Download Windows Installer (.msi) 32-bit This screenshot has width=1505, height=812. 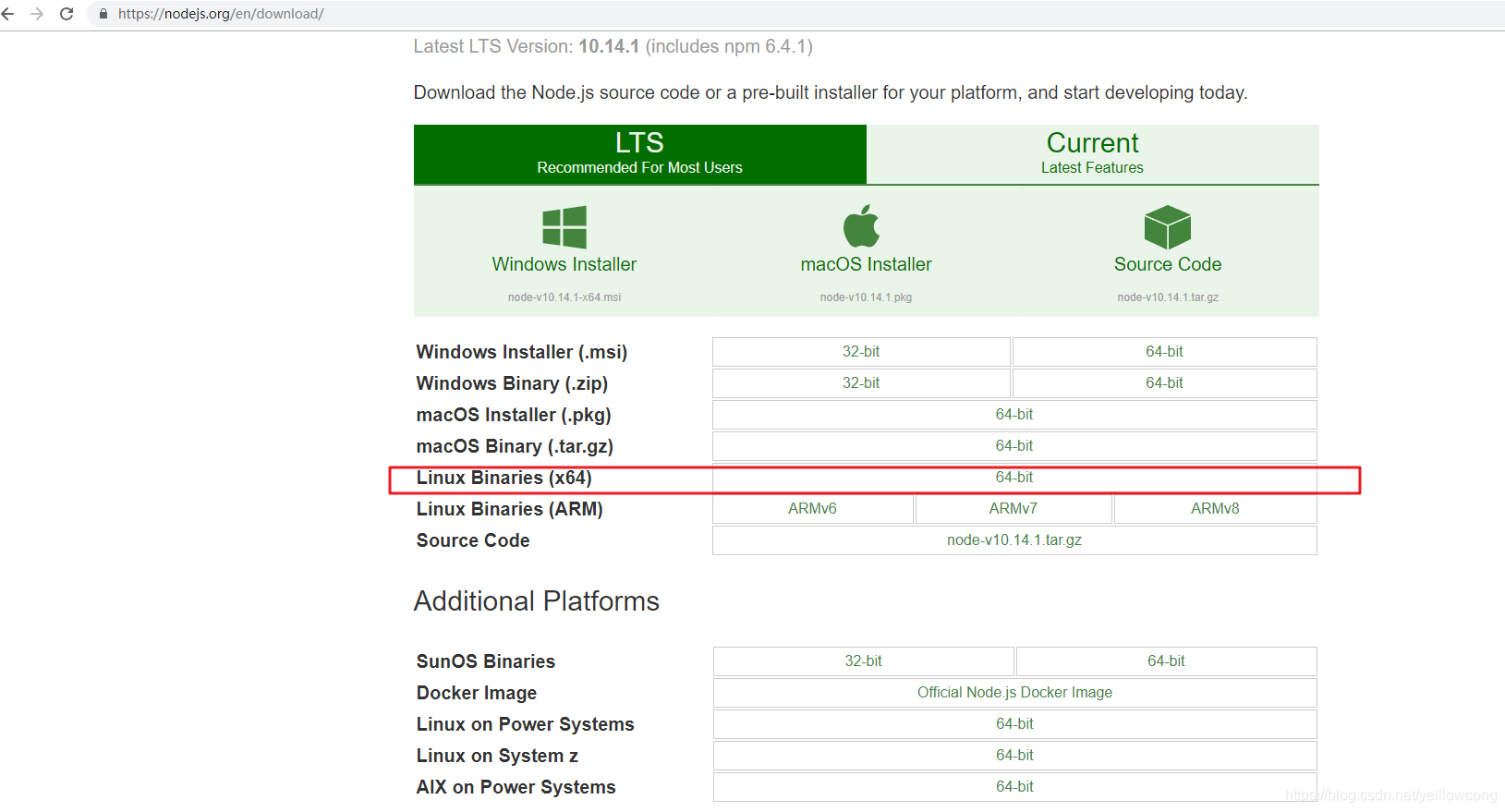pyautogui.click(x=861, y=352)
